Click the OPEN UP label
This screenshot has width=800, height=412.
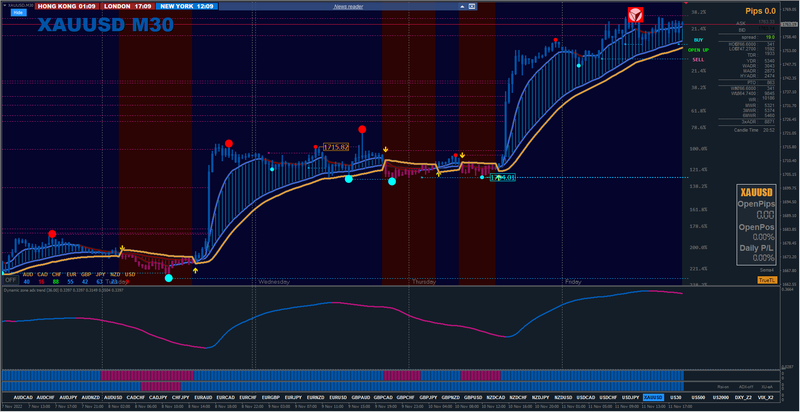coord(698,50)
